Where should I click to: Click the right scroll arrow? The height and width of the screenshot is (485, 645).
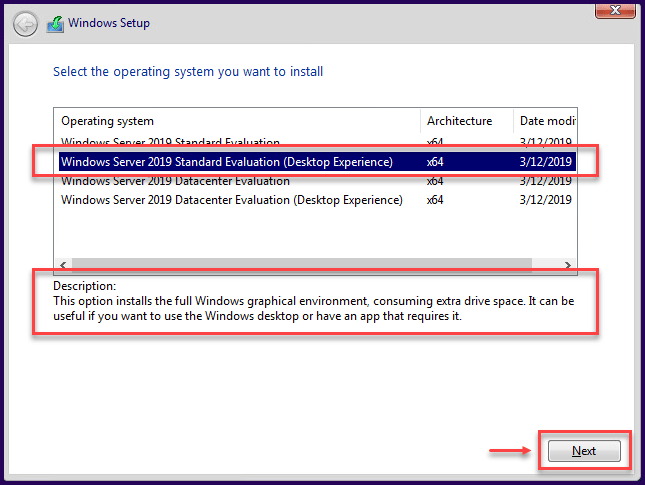click(x=568, y=265)
